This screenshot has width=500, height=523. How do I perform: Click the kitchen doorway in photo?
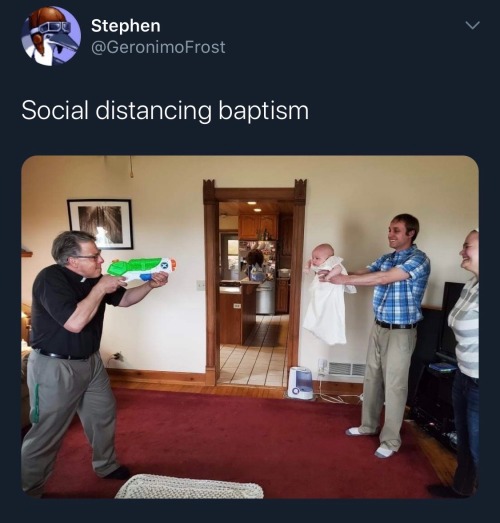coord(254,284)
